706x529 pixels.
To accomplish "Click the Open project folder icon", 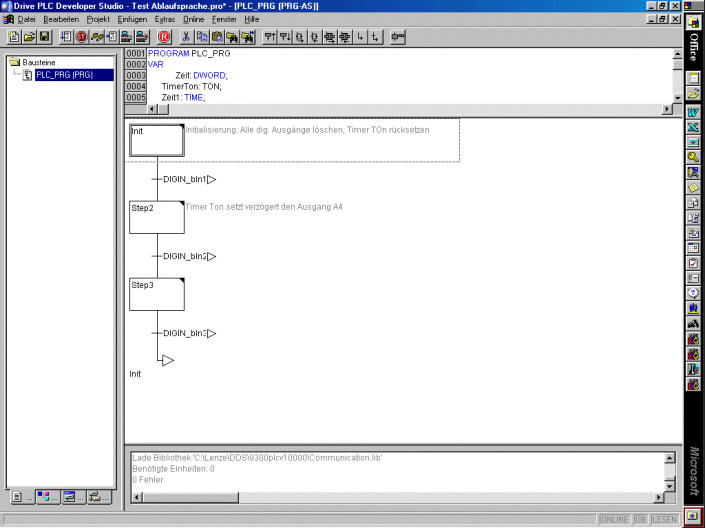I will [x=29, y=37].
